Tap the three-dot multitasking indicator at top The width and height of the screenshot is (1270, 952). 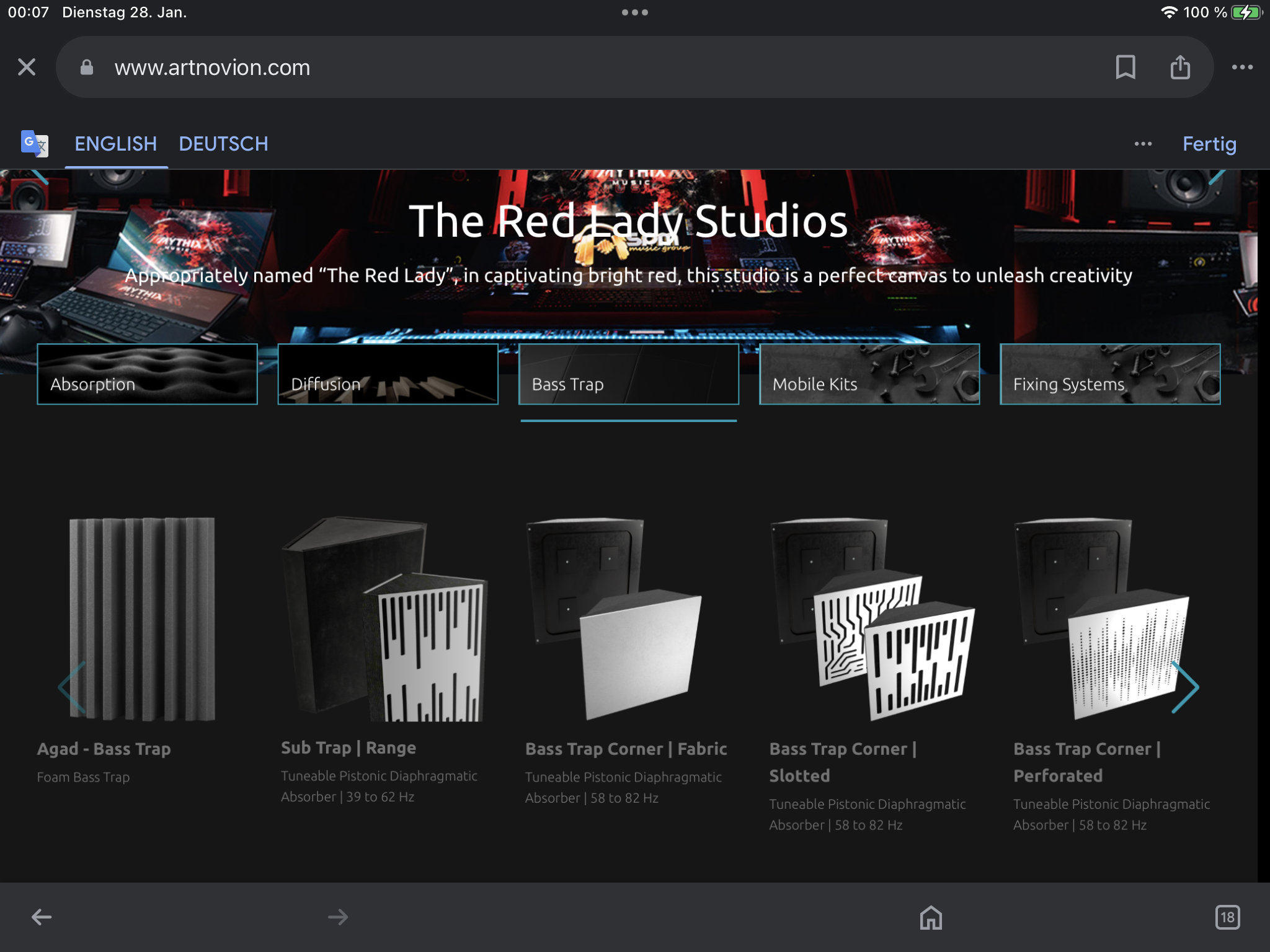tap(635, 12)
